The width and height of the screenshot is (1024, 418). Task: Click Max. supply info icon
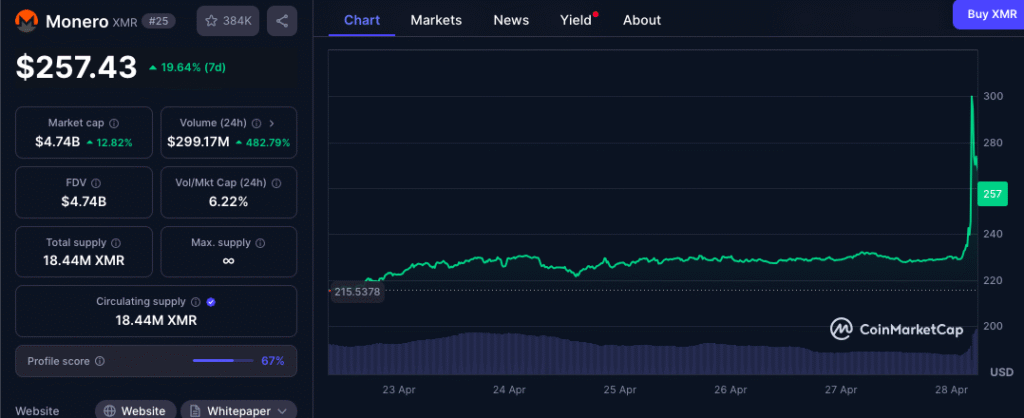(x=264, y=242)
